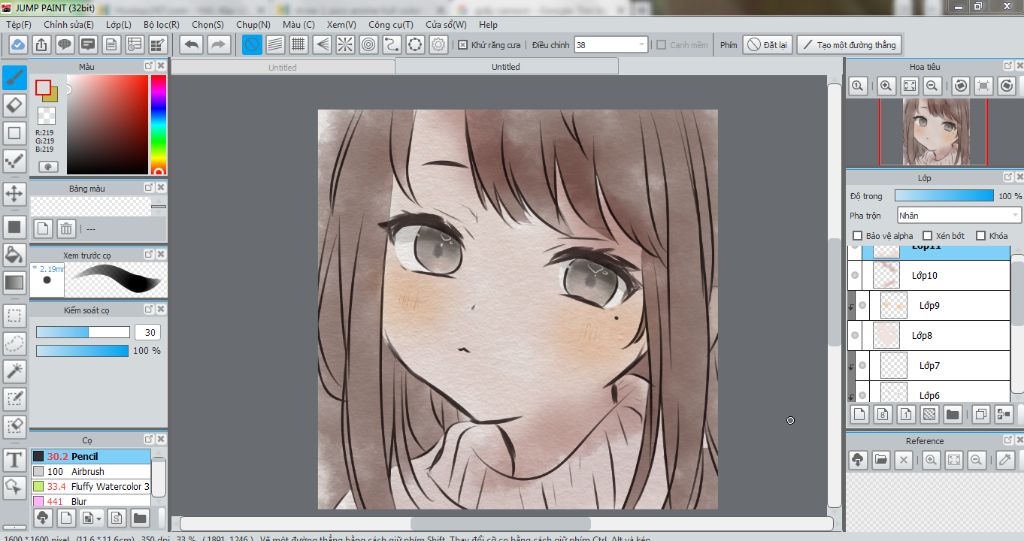The height and width of the screenshot is (541, 1024).
Task: Open the Chỉnh sửa(E) menu
Action: tap(69, 25)
